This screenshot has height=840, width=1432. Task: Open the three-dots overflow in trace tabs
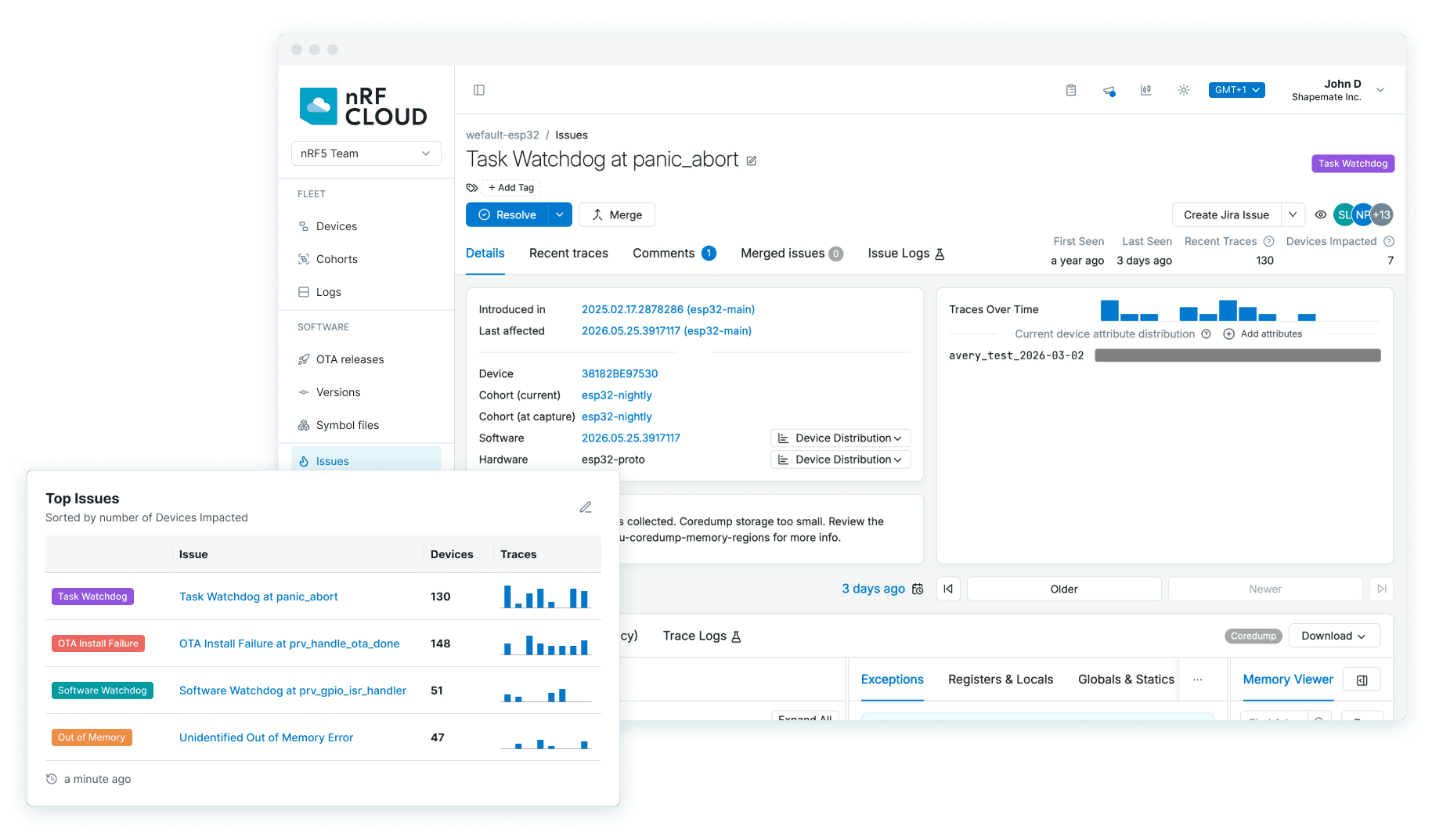click(x=1197, y=680)
